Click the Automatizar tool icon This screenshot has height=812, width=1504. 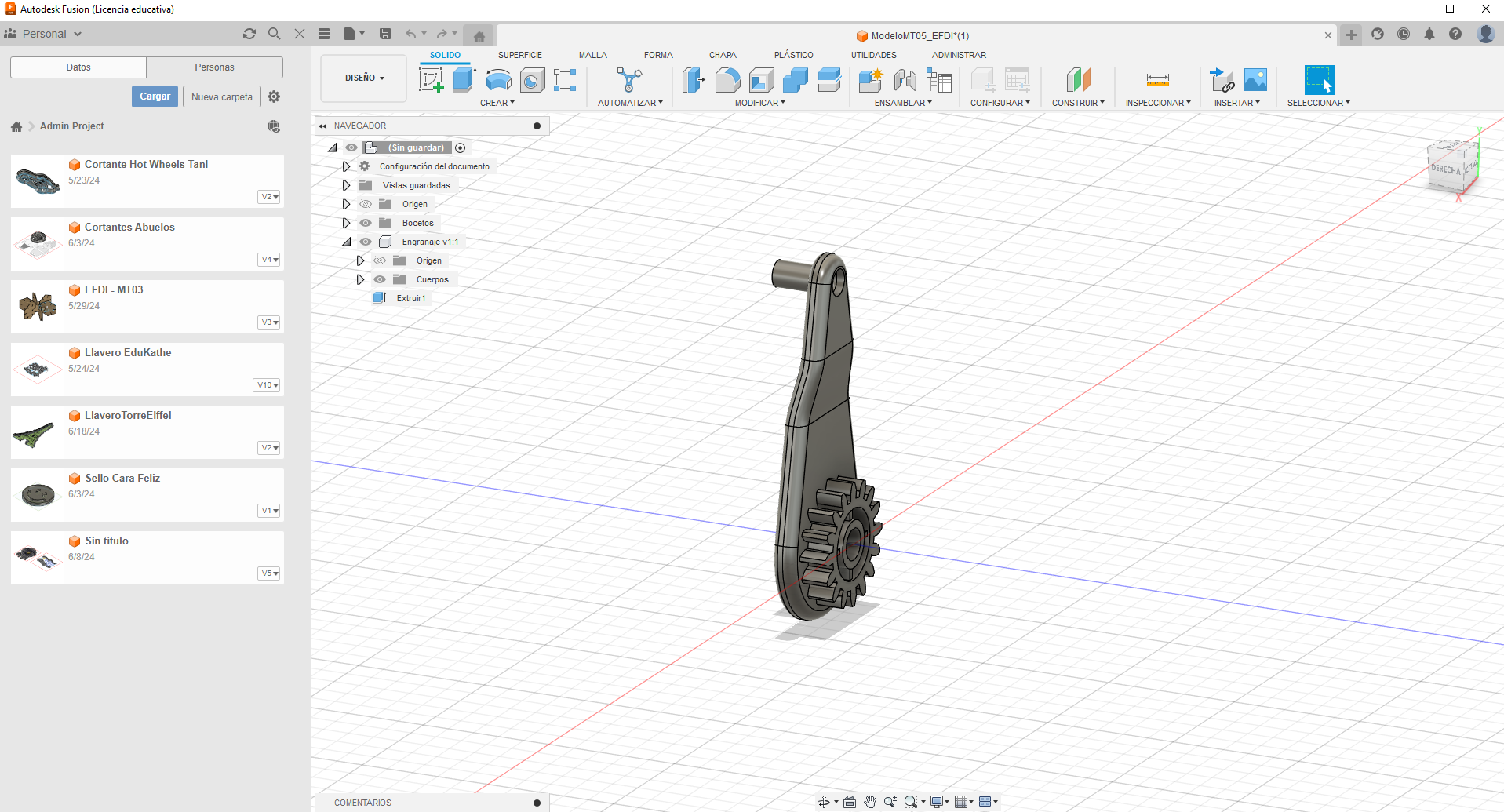(x=629, y=80)
